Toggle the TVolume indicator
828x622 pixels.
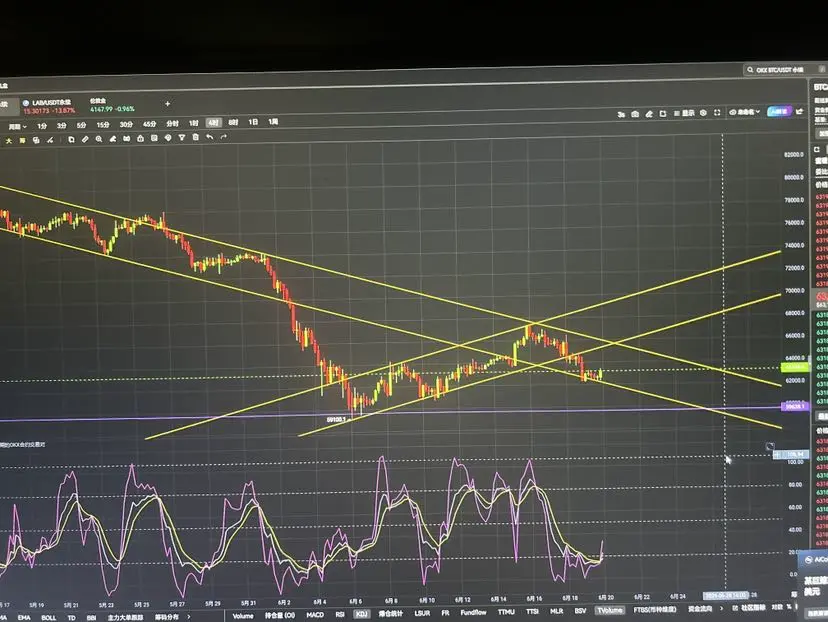pos(609,610)
